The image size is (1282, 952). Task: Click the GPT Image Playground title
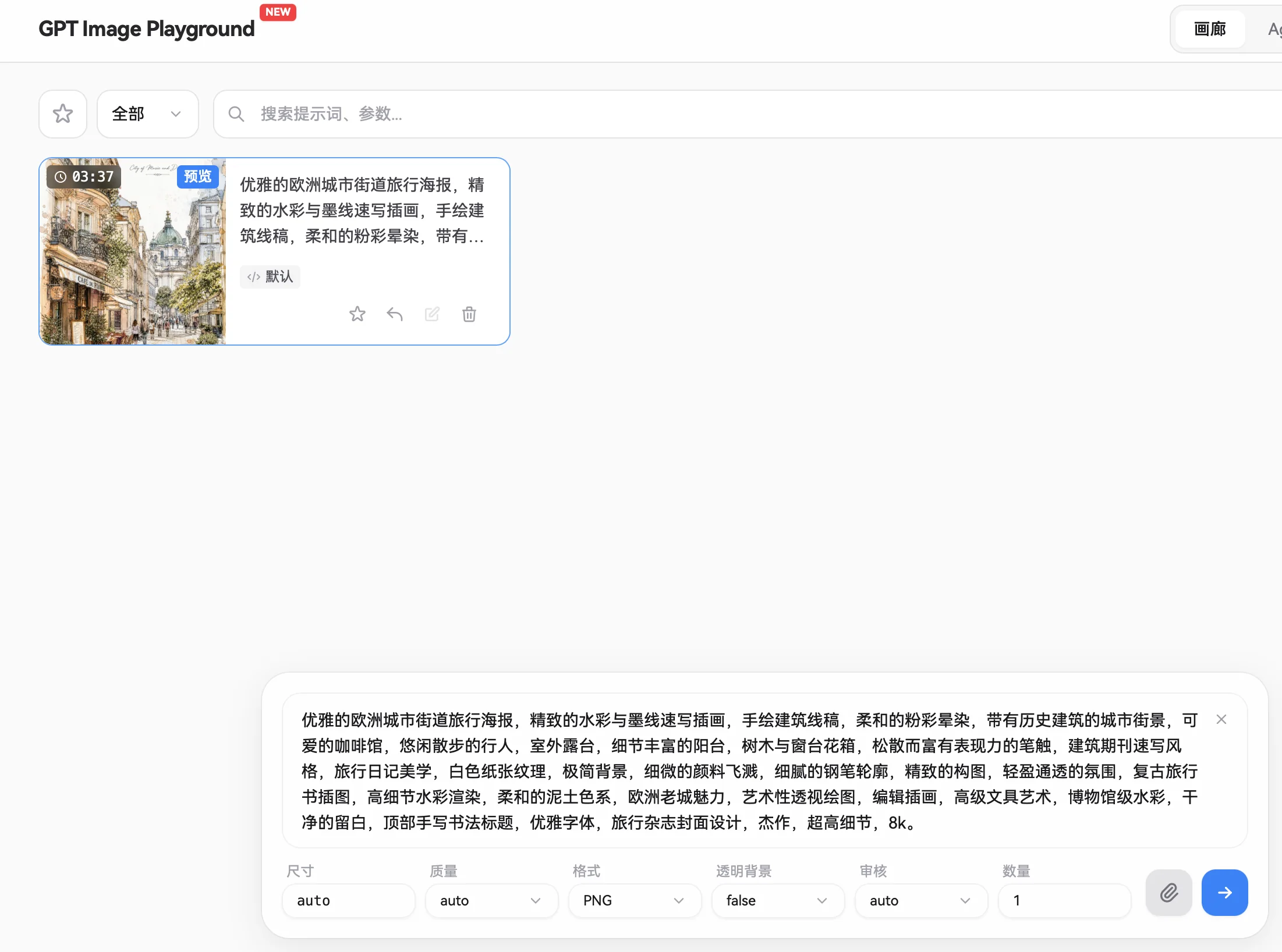coord(147,29)
